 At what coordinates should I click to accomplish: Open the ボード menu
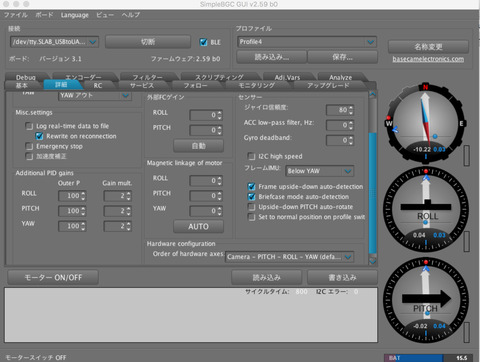click(x=44, y=15)
